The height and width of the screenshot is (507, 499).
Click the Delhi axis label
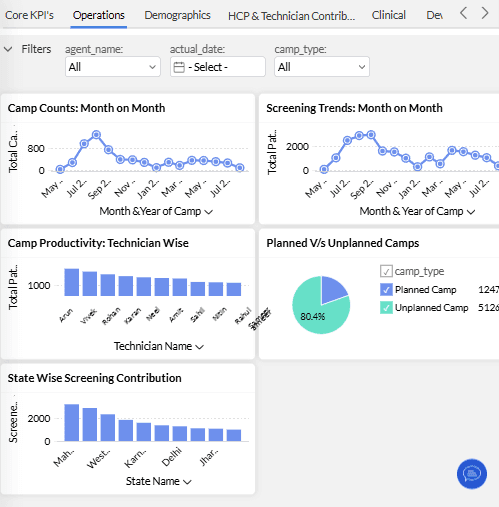click(x=172, y=457)
